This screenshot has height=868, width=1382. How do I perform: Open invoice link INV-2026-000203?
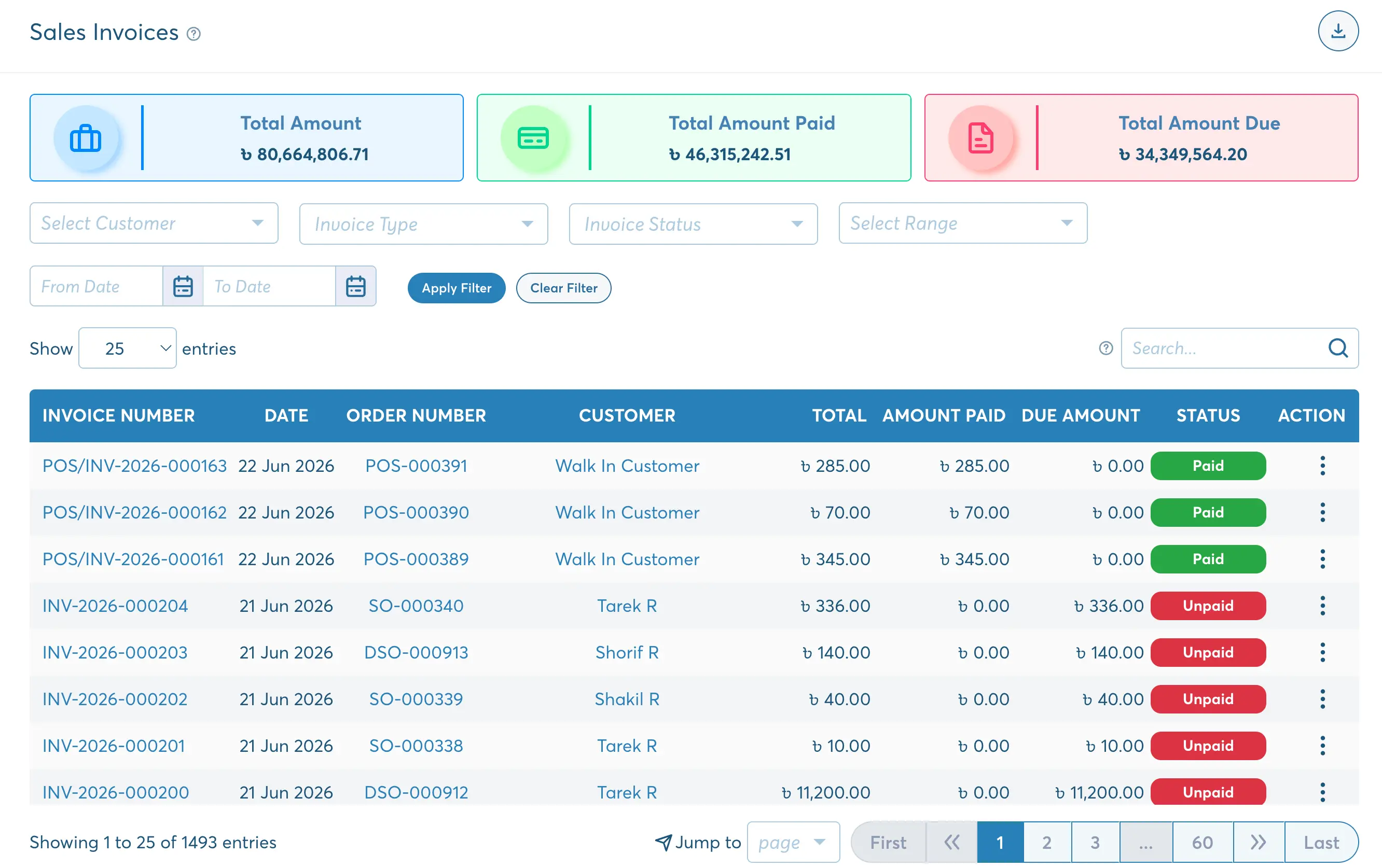(115, 652)
